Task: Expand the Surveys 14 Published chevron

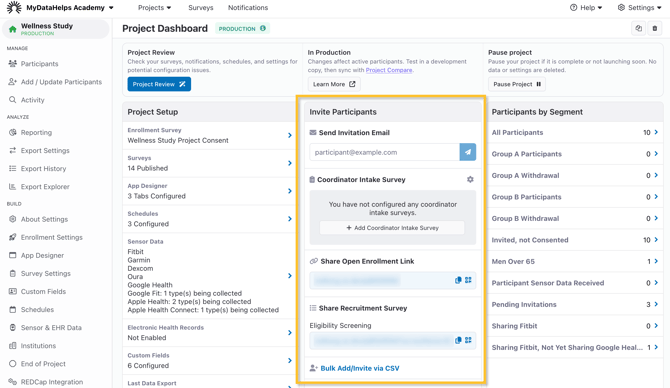Action: [290, 163]
